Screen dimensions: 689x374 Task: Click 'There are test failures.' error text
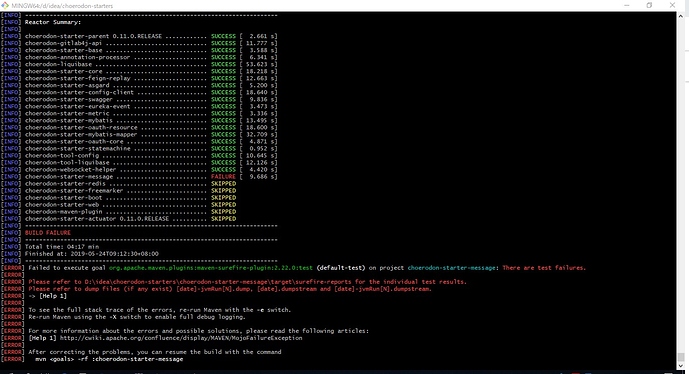[544, 268]
